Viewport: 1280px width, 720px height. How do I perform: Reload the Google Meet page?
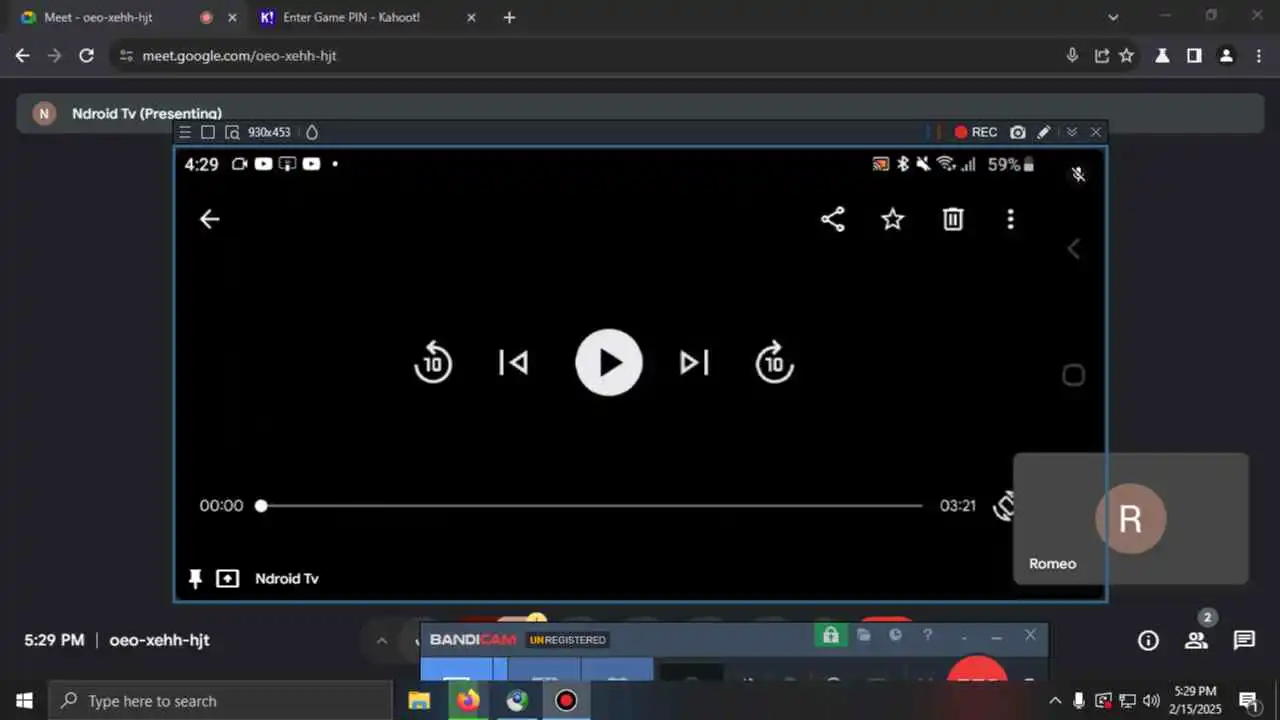(x=86, y=56)
